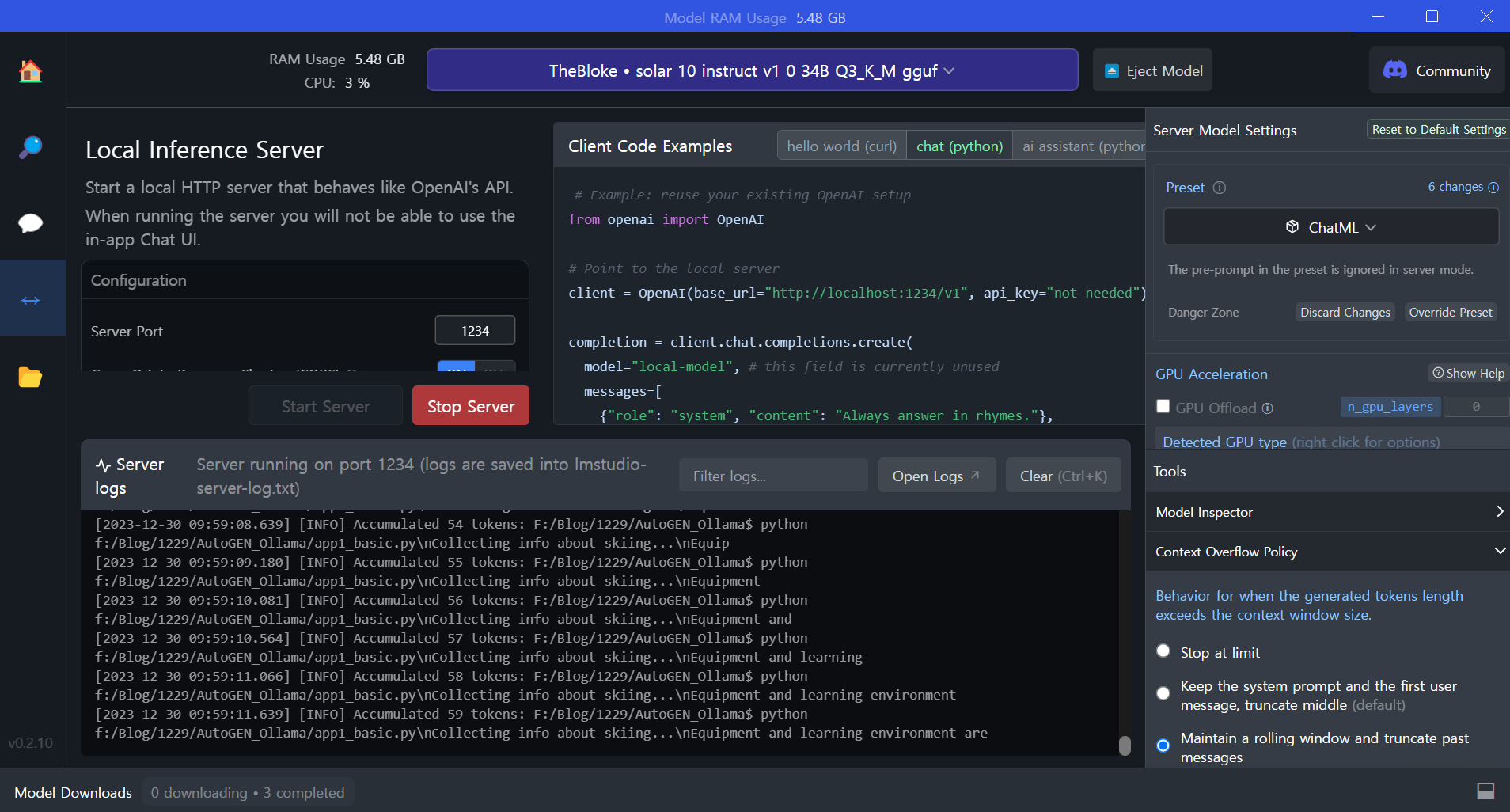Maximize the application window
Viewport: 1510px width, 812px height.
(x=1432, y=16)
